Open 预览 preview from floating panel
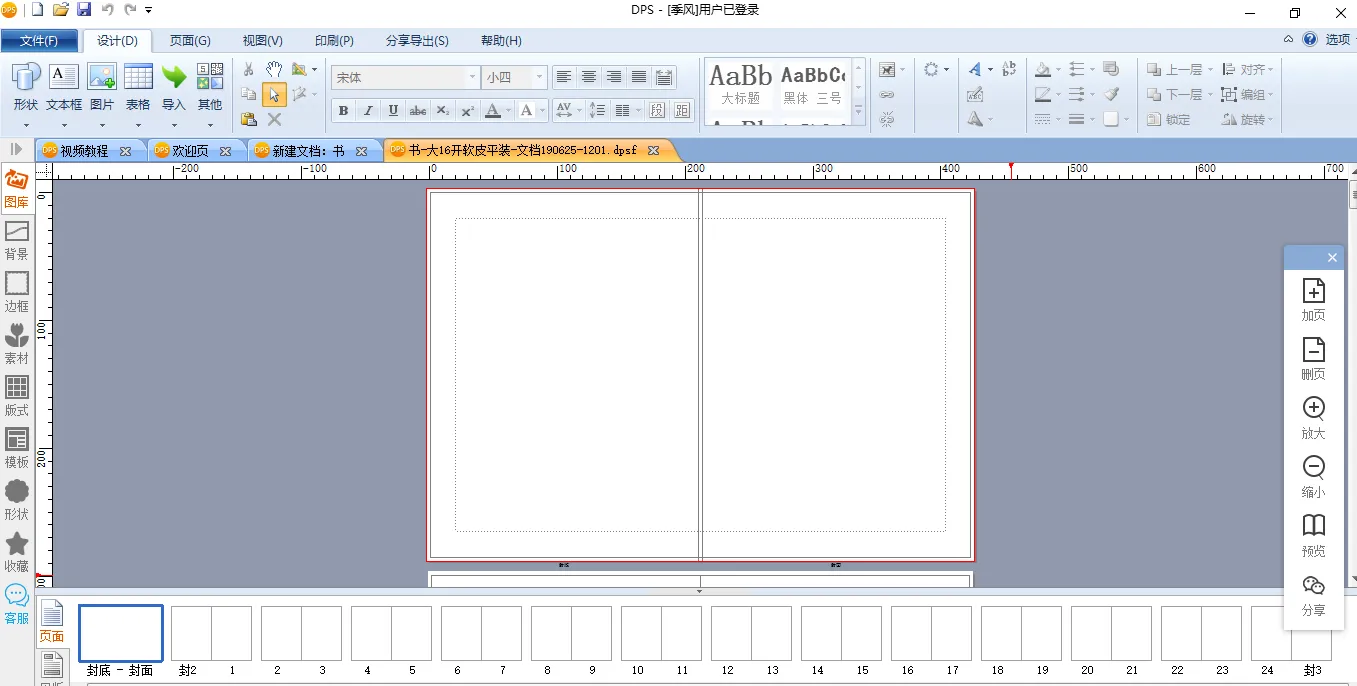The width and height of the screenshot is (1357, 686). 1313,535
